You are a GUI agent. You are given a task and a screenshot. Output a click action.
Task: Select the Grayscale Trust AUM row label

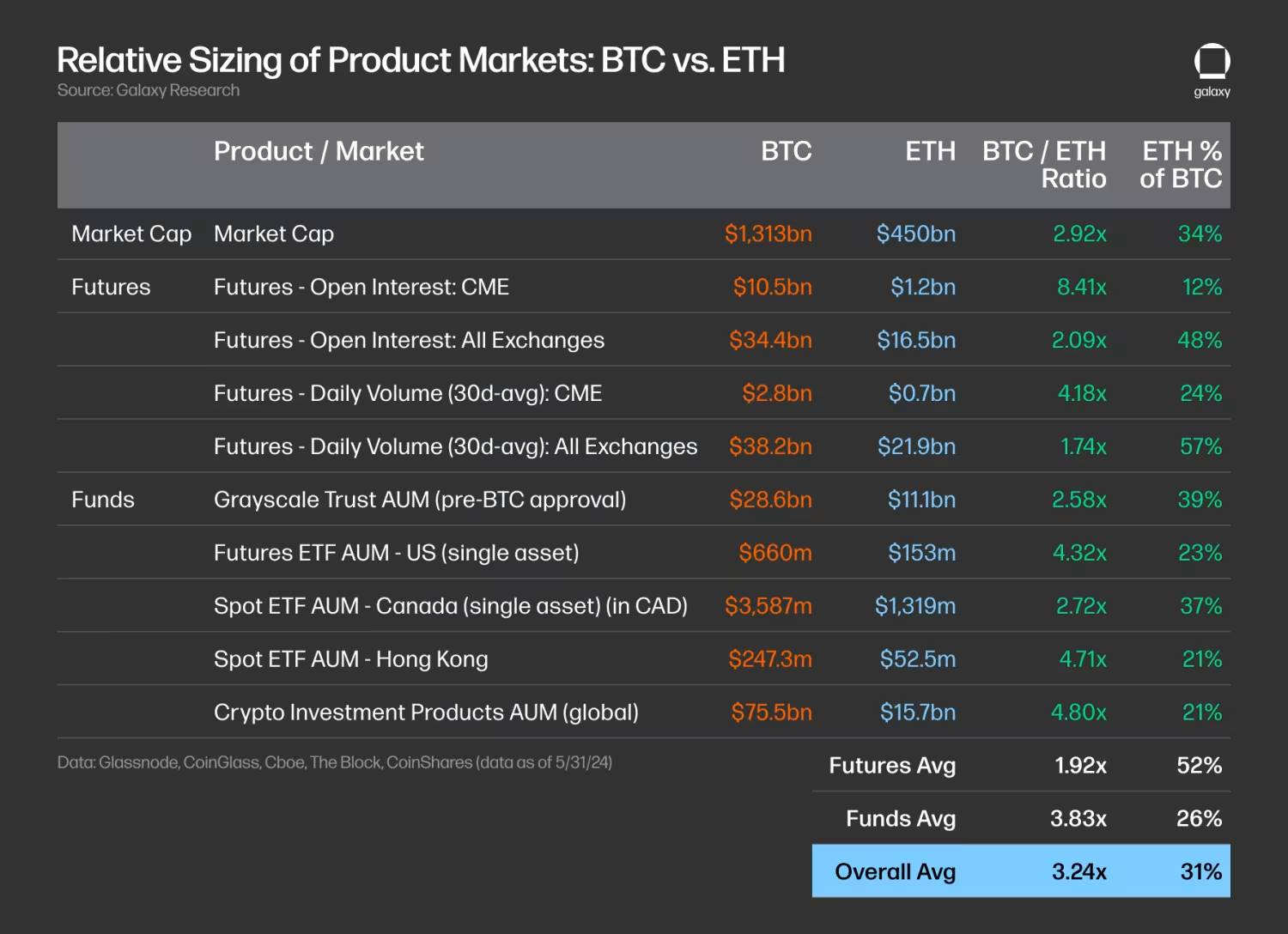pyautogui.click(x=420, y=500)
